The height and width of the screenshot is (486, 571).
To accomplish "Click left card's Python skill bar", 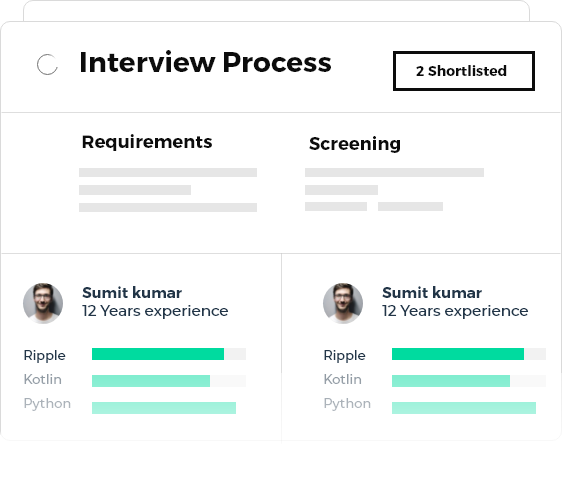I will coord(164,408).
